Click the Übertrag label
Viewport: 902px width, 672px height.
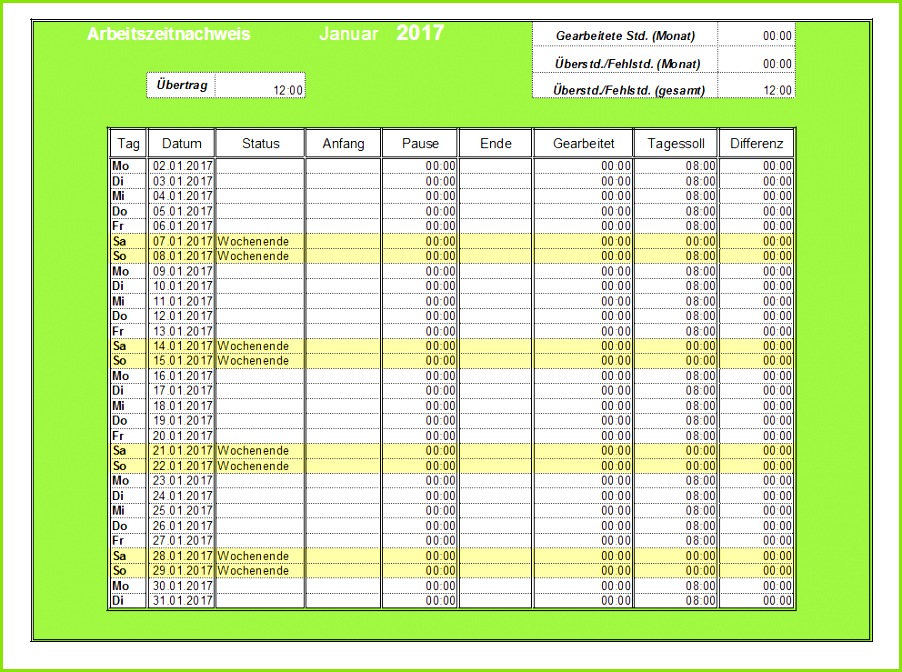[x=182, y=85]
